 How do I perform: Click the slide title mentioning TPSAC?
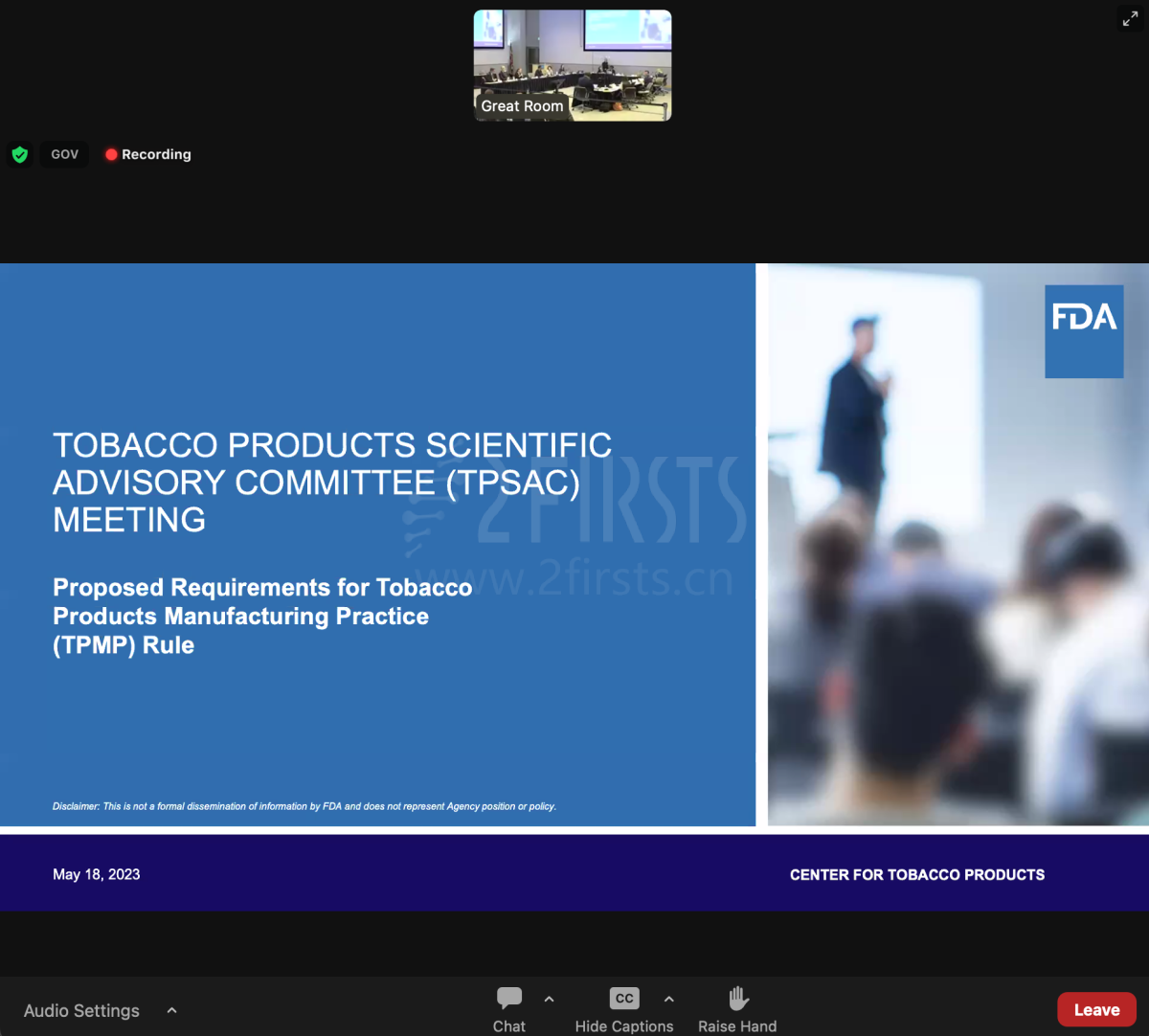[x=332, y=483]
